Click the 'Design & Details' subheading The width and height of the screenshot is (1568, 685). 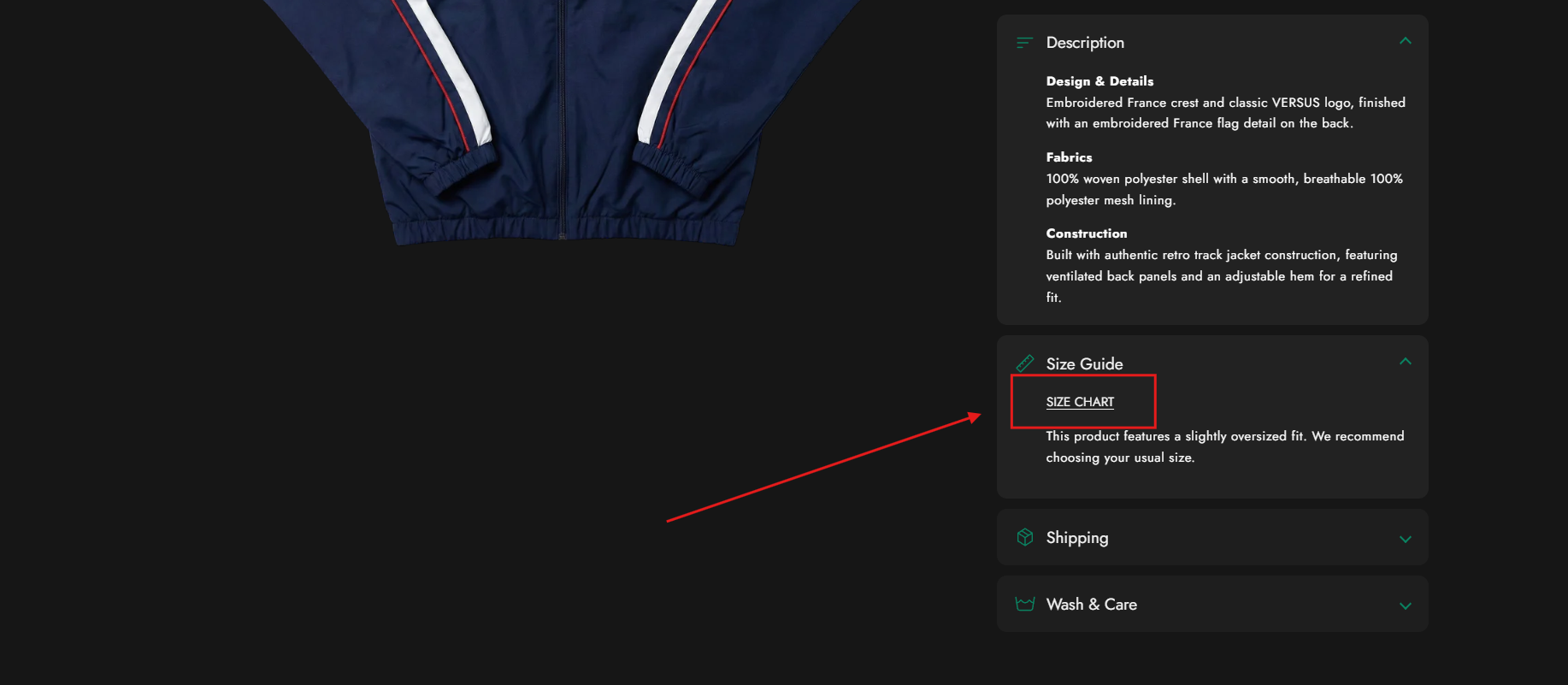tap(1099, 81)
